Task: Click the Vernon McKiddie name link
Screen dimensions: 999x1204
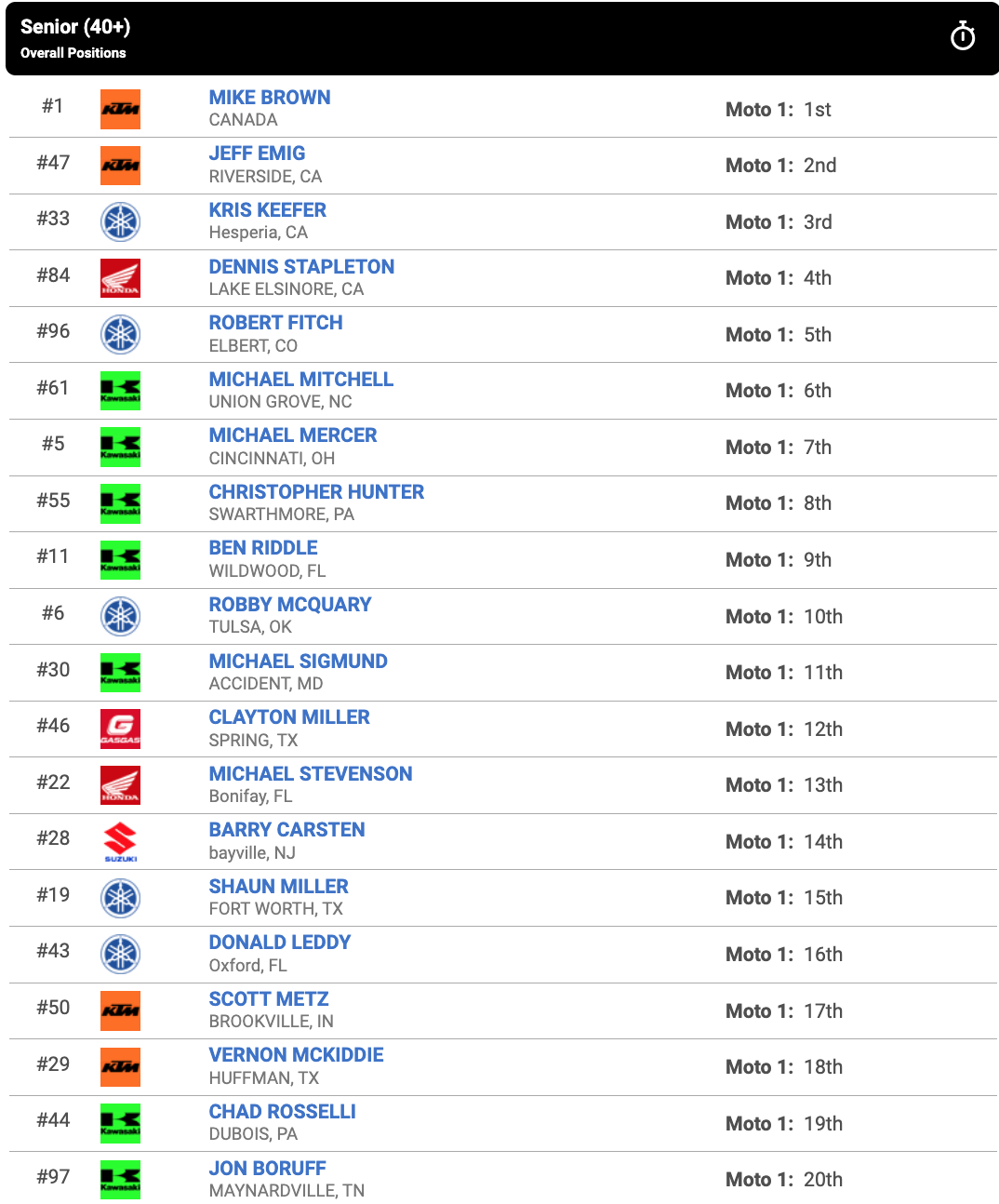Action: tap(296, 1055)
